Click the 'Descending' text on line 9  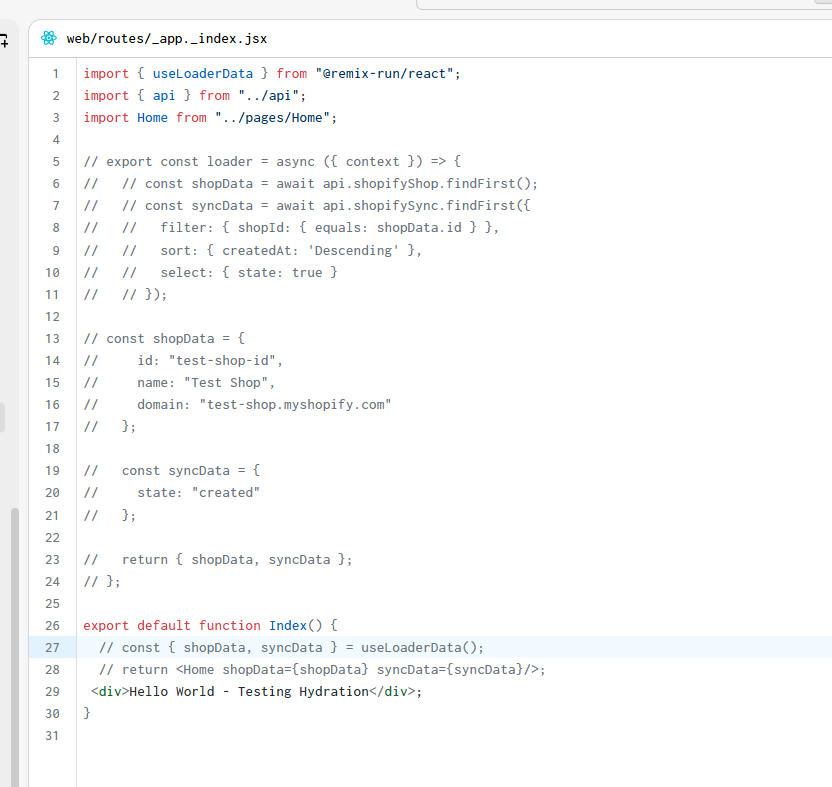coord(353,250)
